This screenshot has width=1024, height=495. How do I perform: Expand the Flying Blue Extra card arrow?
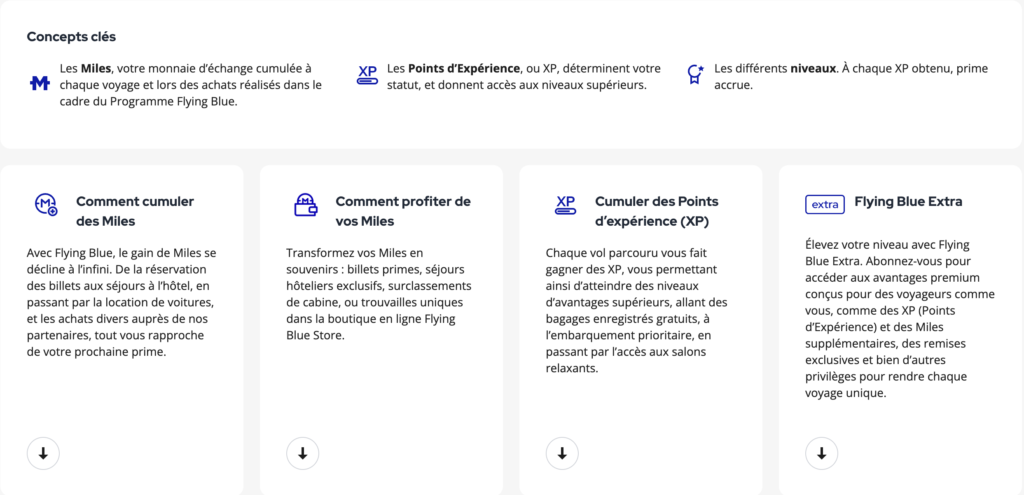click(x=822, y=453)
